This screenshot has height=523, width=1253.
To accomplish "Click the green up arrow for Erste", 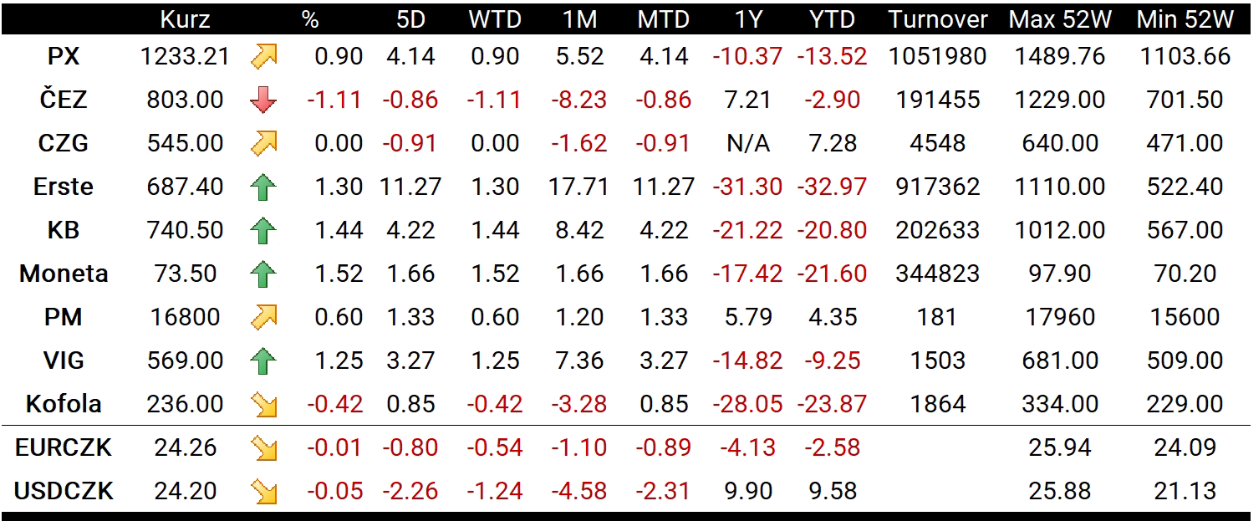I will click(x=264, y=187).
